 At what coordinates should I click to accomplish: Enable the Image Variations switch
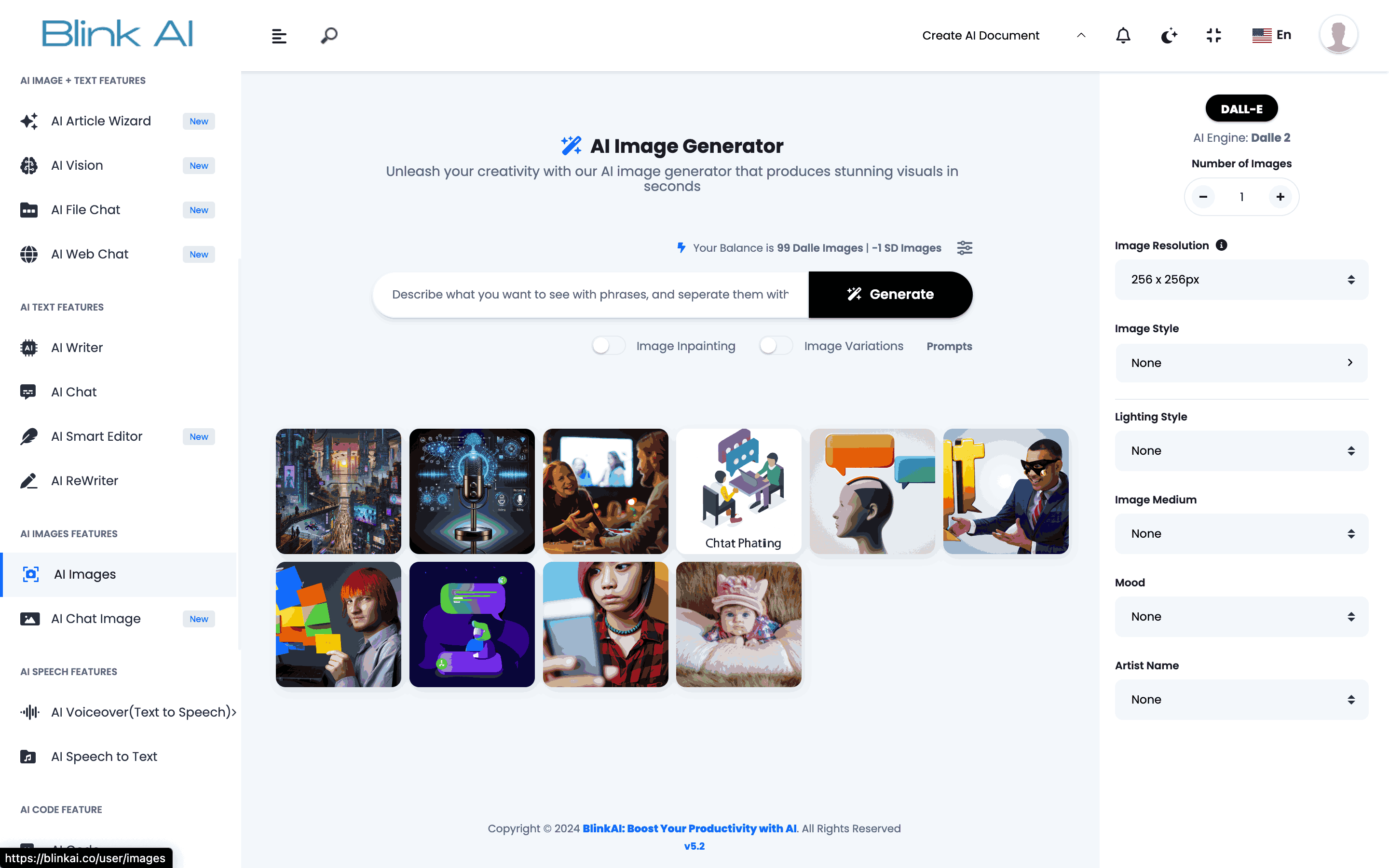tap(776, 346)
